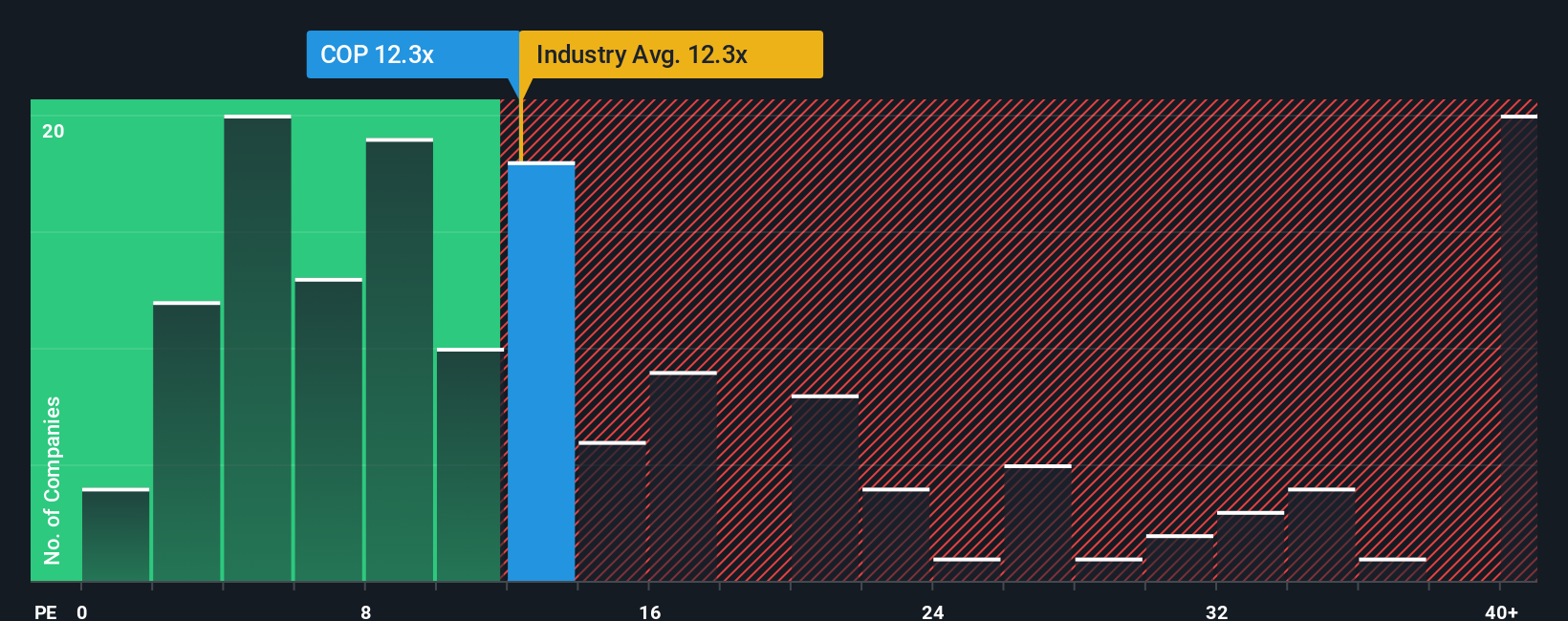Click the "20" y-axis value

54,131
